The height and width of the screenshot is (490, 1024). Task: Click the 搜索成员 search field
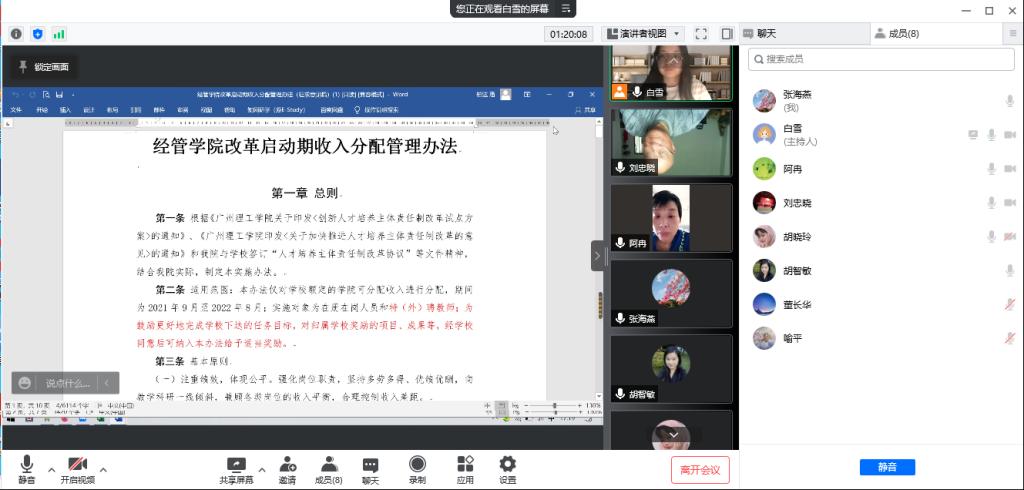pos(880,59)
